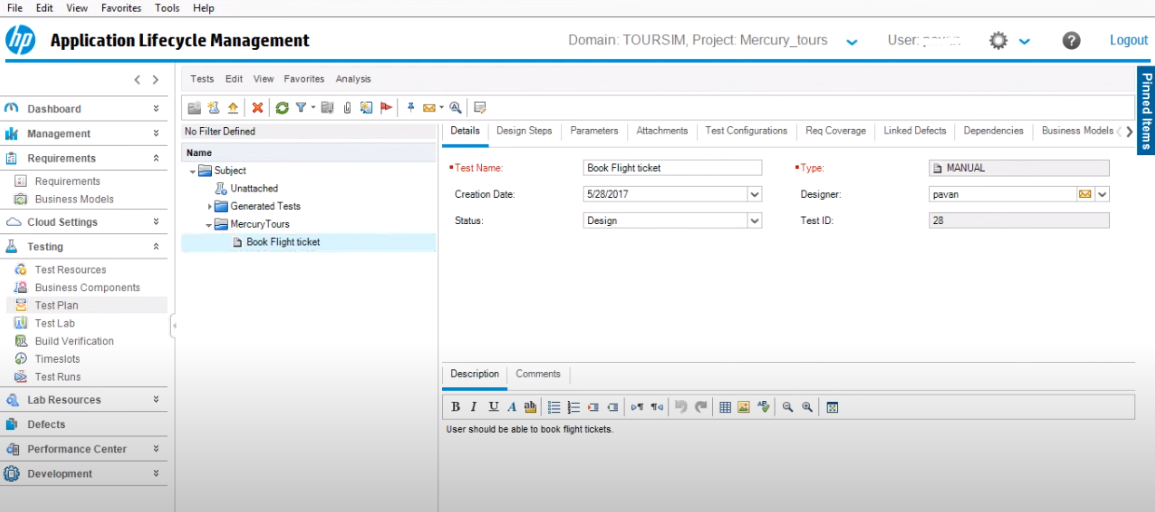Image resolution: width=1155 pixels, height=512 pixels.
Task: Toggle italic formatting in description
Action: click(474, 407)
